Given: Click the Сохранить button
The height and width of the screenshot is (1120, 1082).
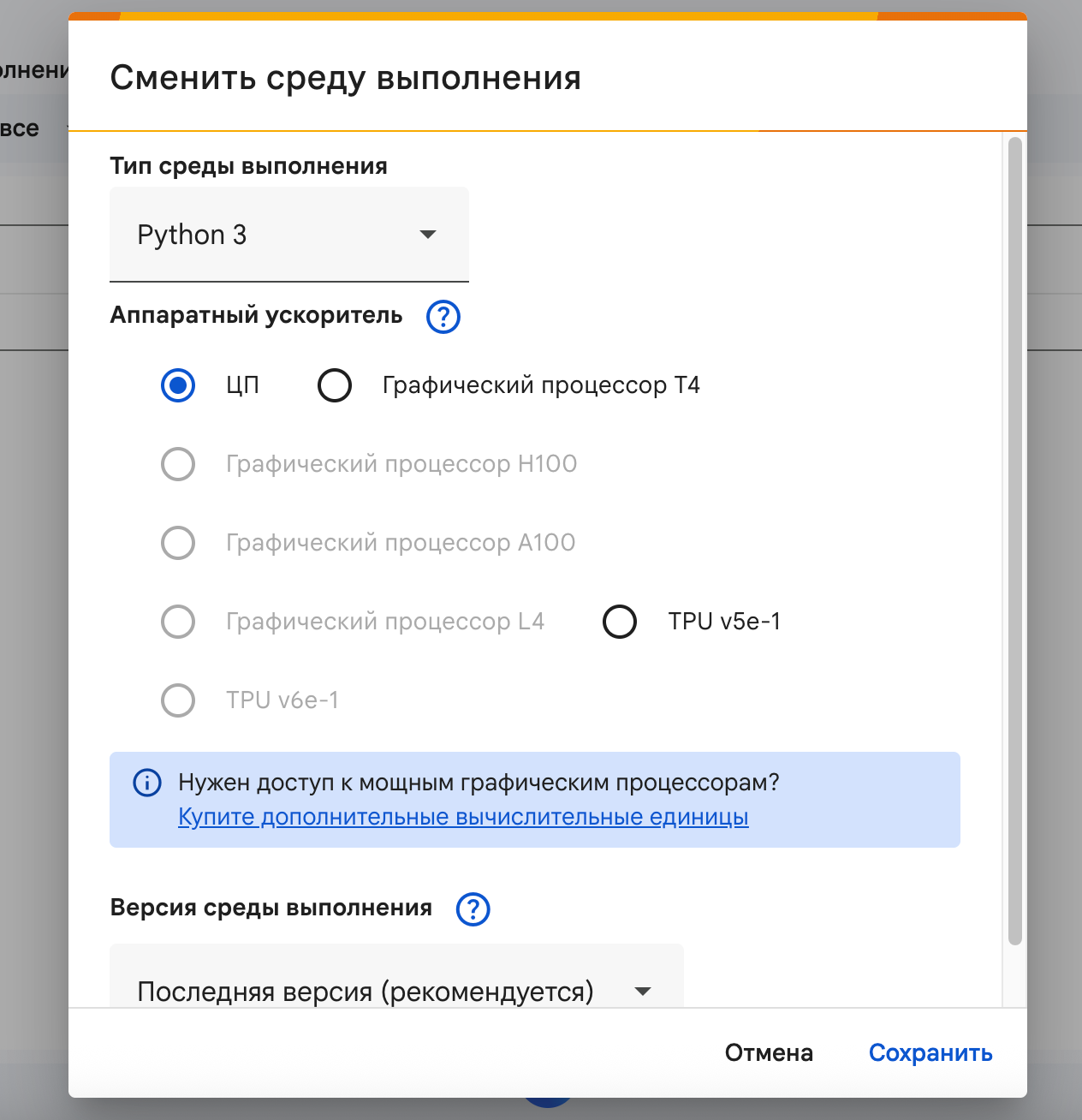Looking at the screenshot, I should click(x=930, y=1052).
